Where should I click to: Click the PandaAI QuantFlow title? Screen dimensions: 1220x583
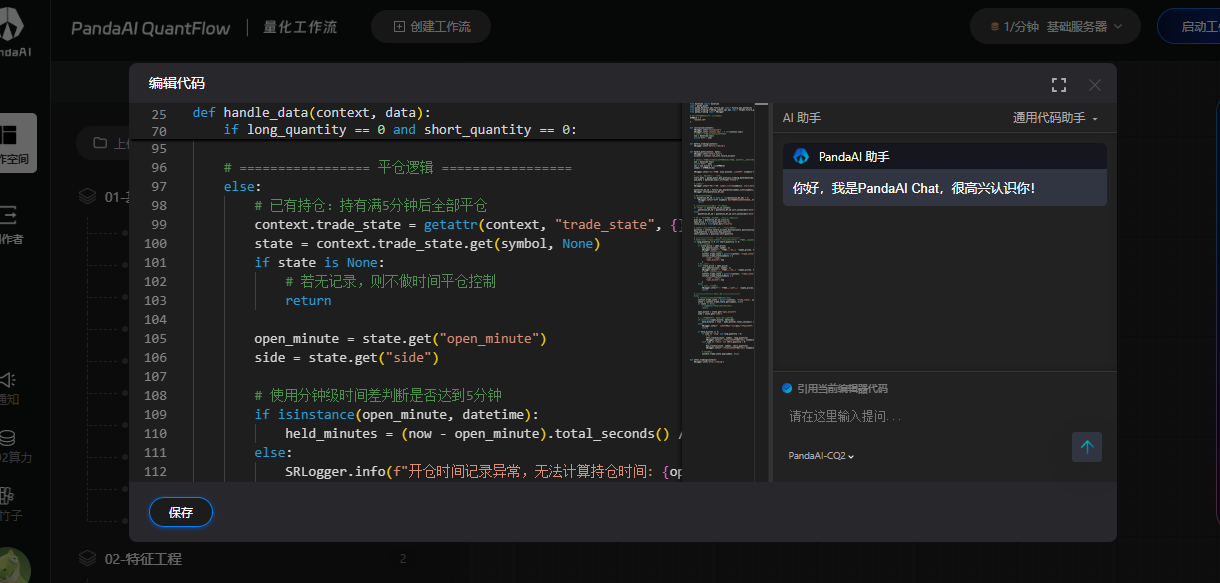(150, 28)
